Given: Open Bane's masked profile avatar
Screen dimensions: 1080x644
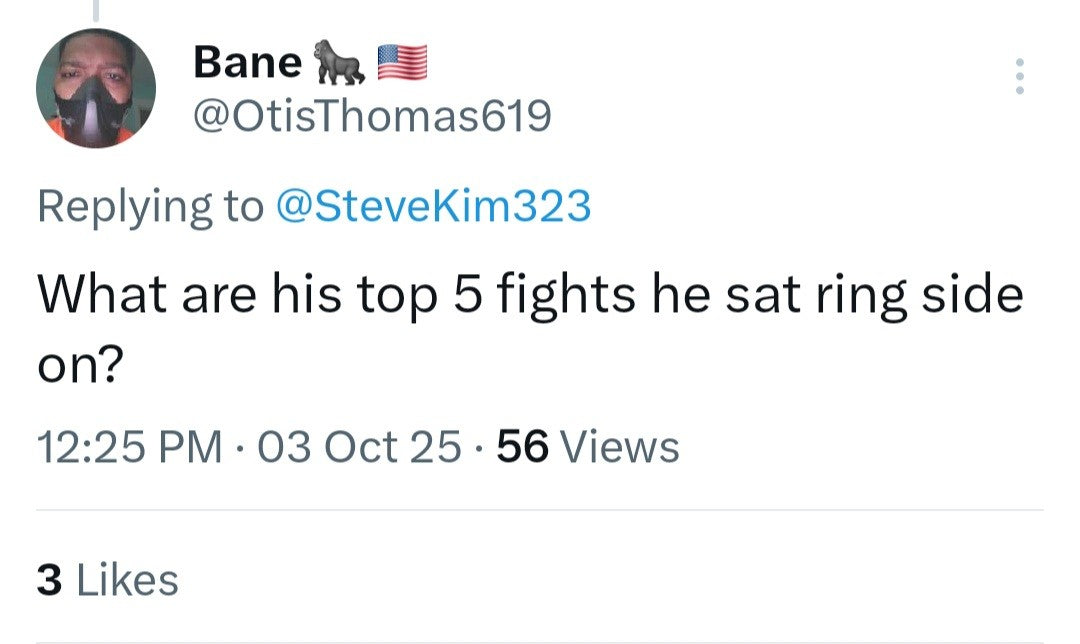Looking at the screenshot, I should [96, 89].
